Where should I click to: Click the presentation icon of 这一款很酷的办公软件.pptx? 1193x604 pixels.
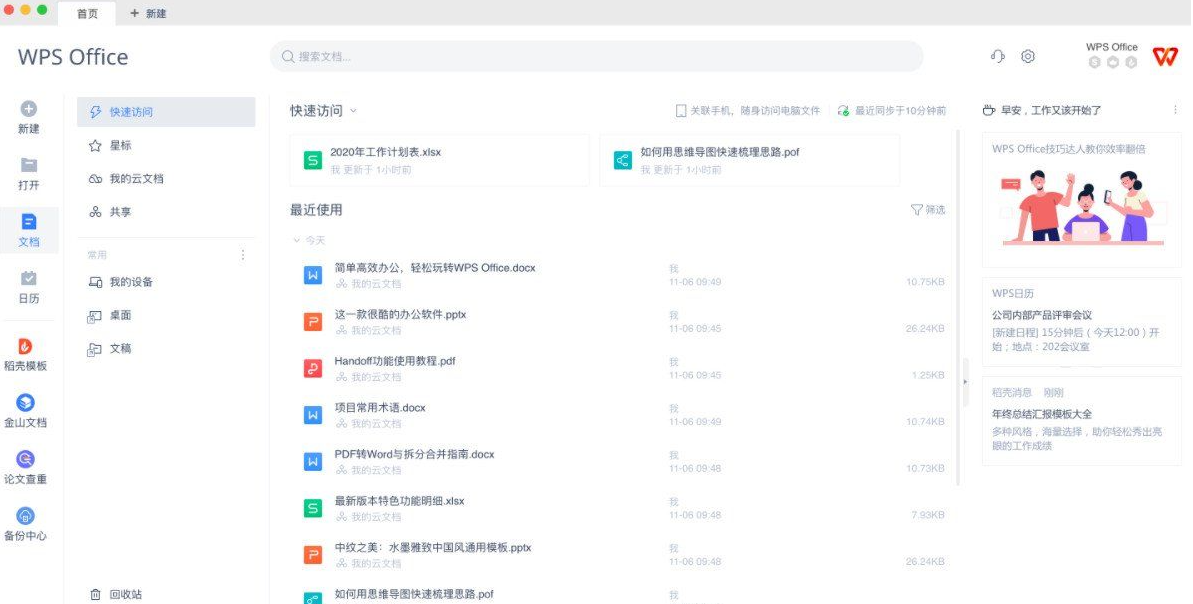click(313, 322)
